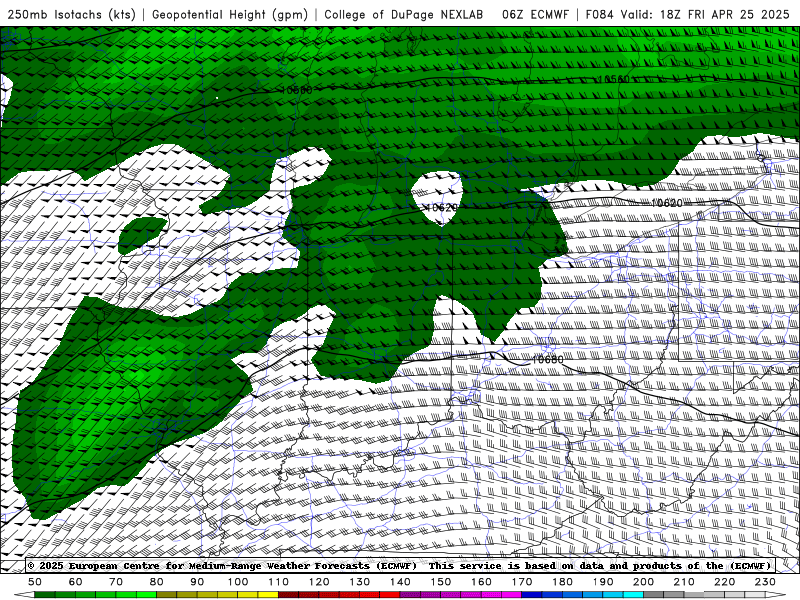Click the 'F084' forecast hour label

pos(599,14)
